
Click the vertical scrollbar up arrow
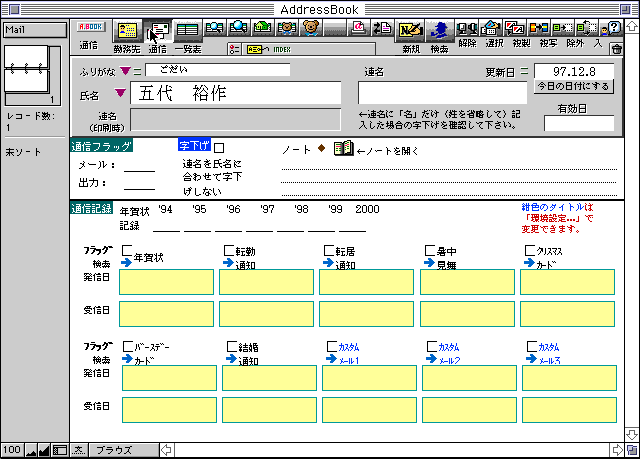(631, 26)
